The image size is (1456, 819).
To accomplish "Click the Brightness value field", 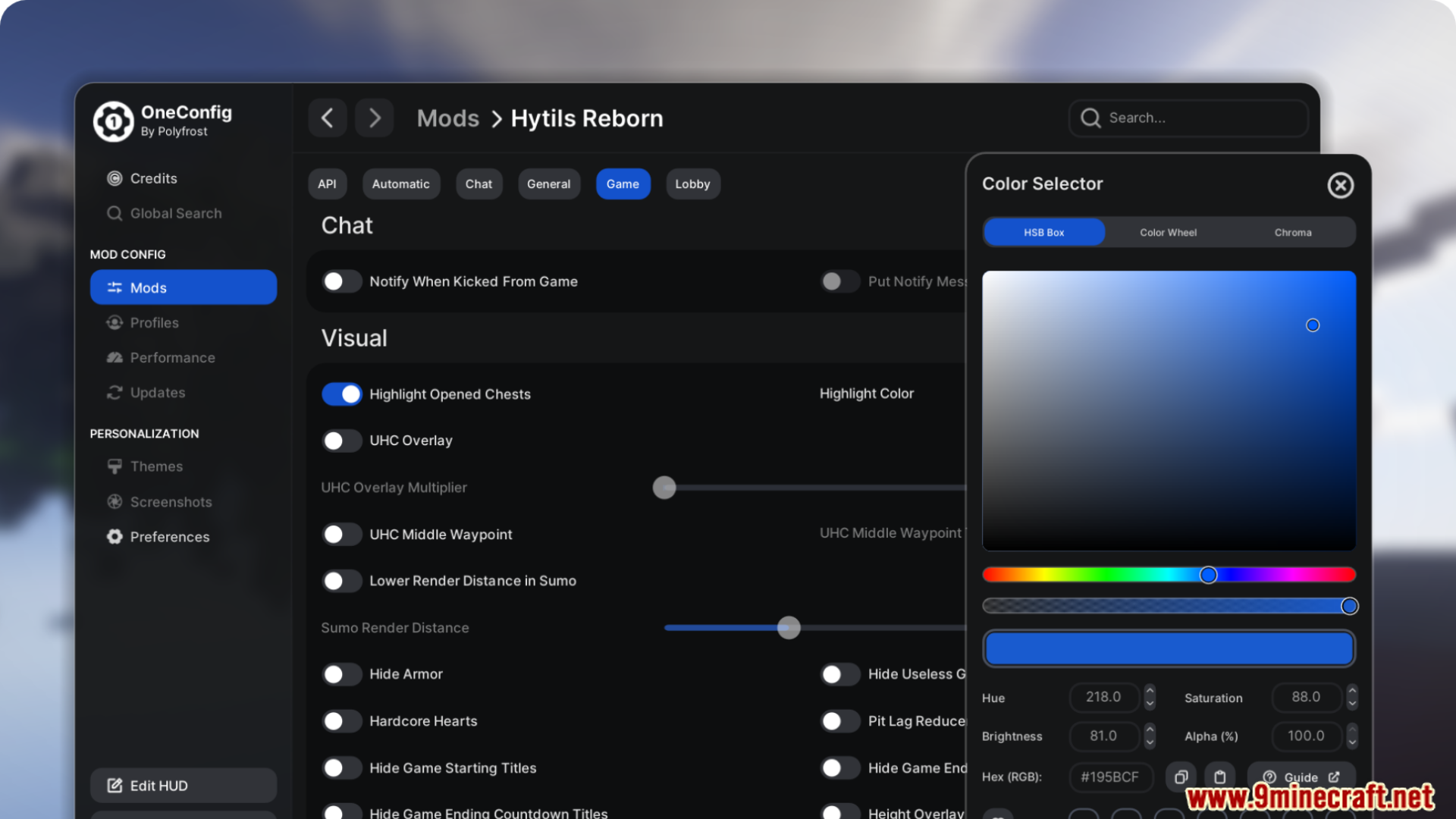I will pos(1103,736).
